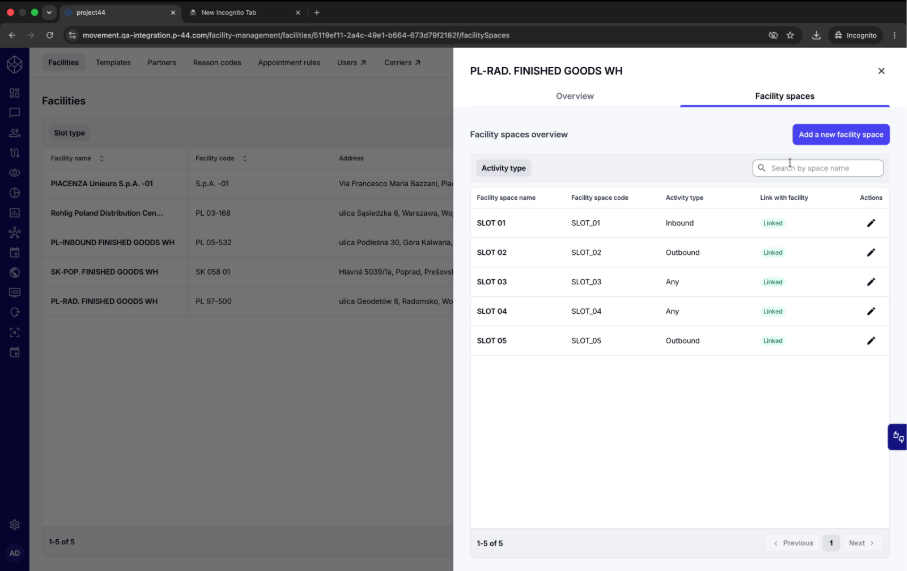Open settings gear in left sidebar
Image resolution: width=907 pixels, height=571 pixels.
point(14,525)
